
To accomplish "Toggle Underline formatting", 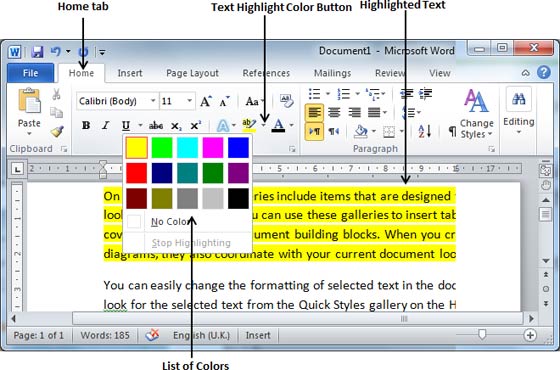I will click(x=126, y=126).
